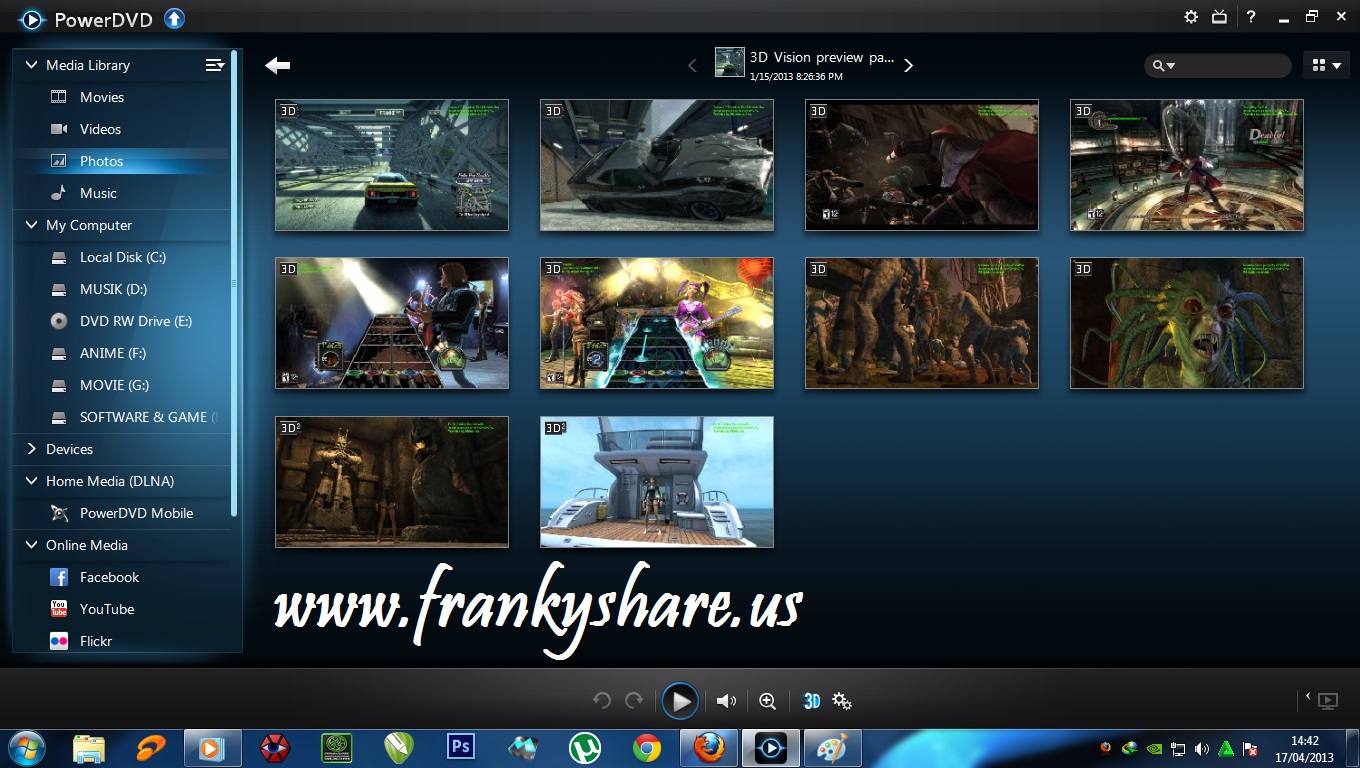Viewport: 1360px width, 768px height.
Task: Click the display output icon in control bar
Action: coord(1328,701)
